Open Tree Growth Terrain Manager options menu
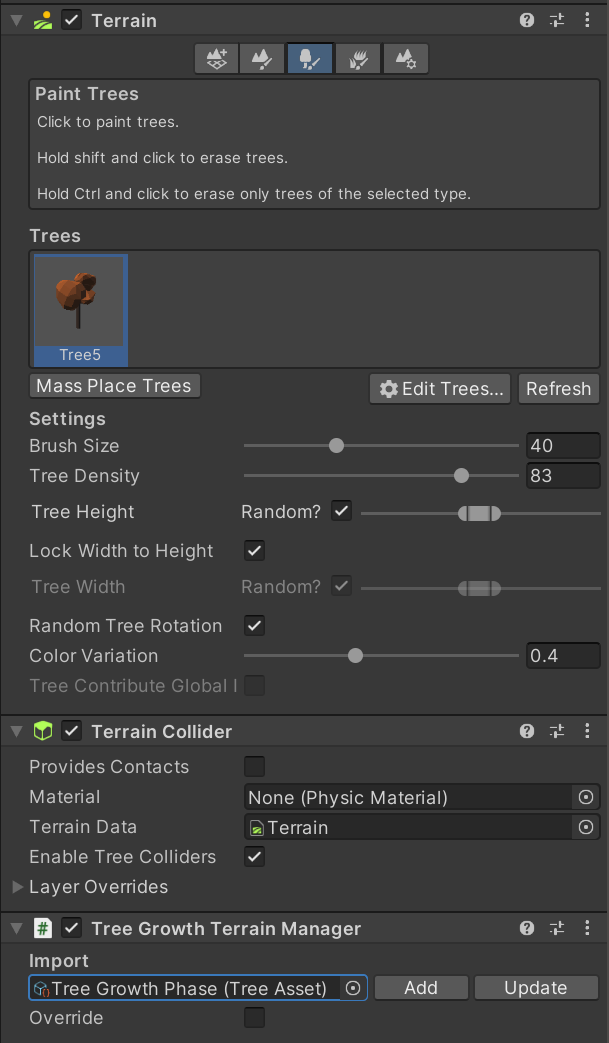609x1043 pixels. pyautogui.click(x=586, y=929)
